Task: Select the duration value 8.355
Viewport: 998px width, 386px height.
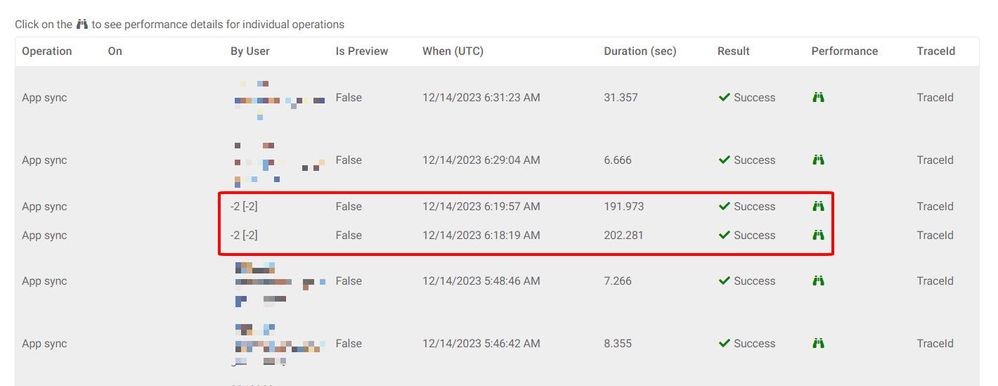Action: tap(617, 343)
